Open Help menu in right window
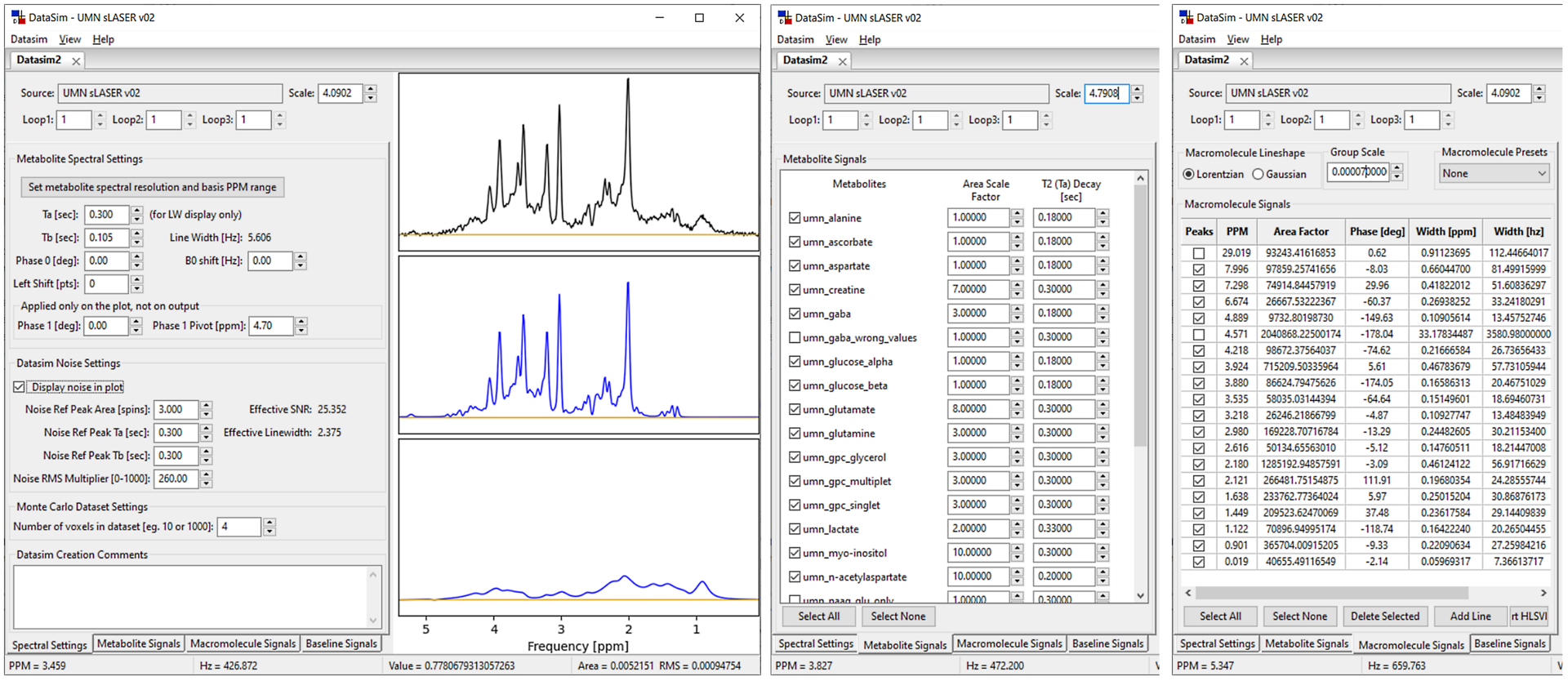The height and width of the screenshot is (681, 1568). pyautogui.click(x=1271, y=39)
